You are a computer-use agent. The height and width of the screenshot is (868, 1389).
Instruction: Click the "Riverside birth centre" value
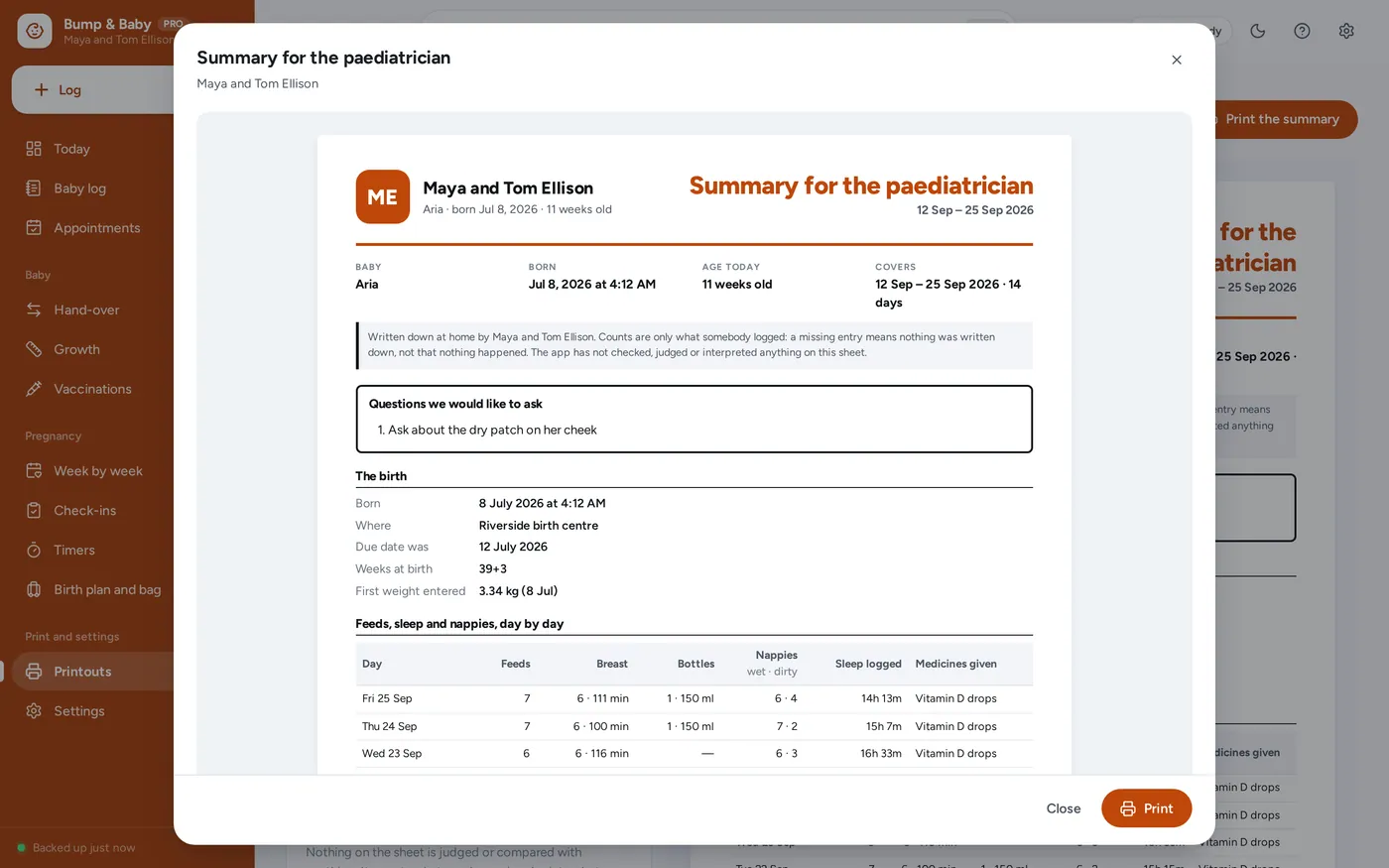(x=539, y=526)
